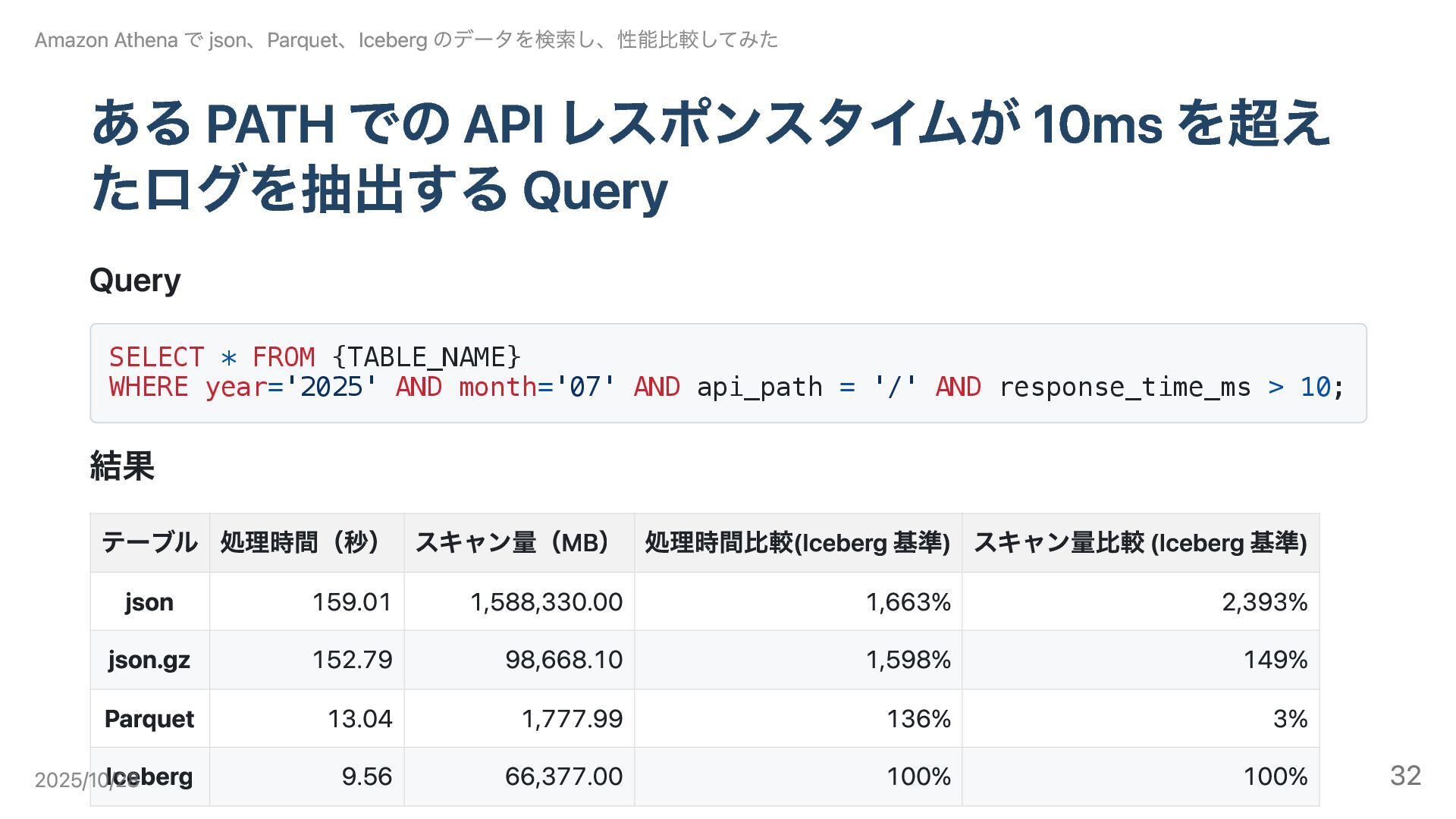Select the 'Iceberg' row label cell
Screen dimensions: 1456x819
(159, 777)
